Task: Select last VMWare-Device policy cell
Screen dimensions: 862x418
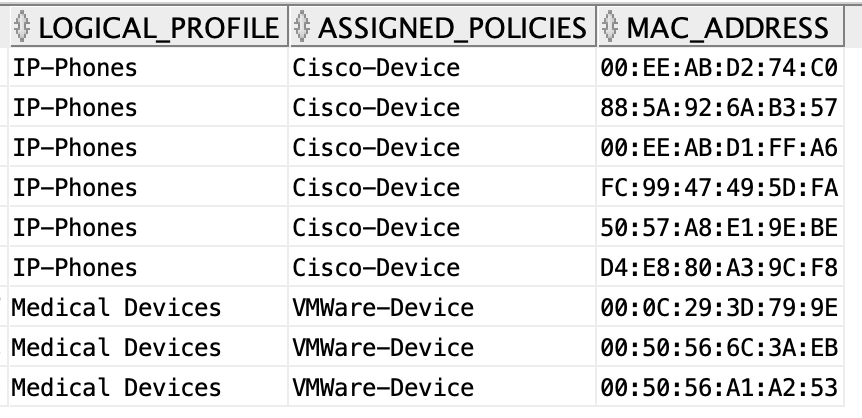Action: click(x=443, y=387)
